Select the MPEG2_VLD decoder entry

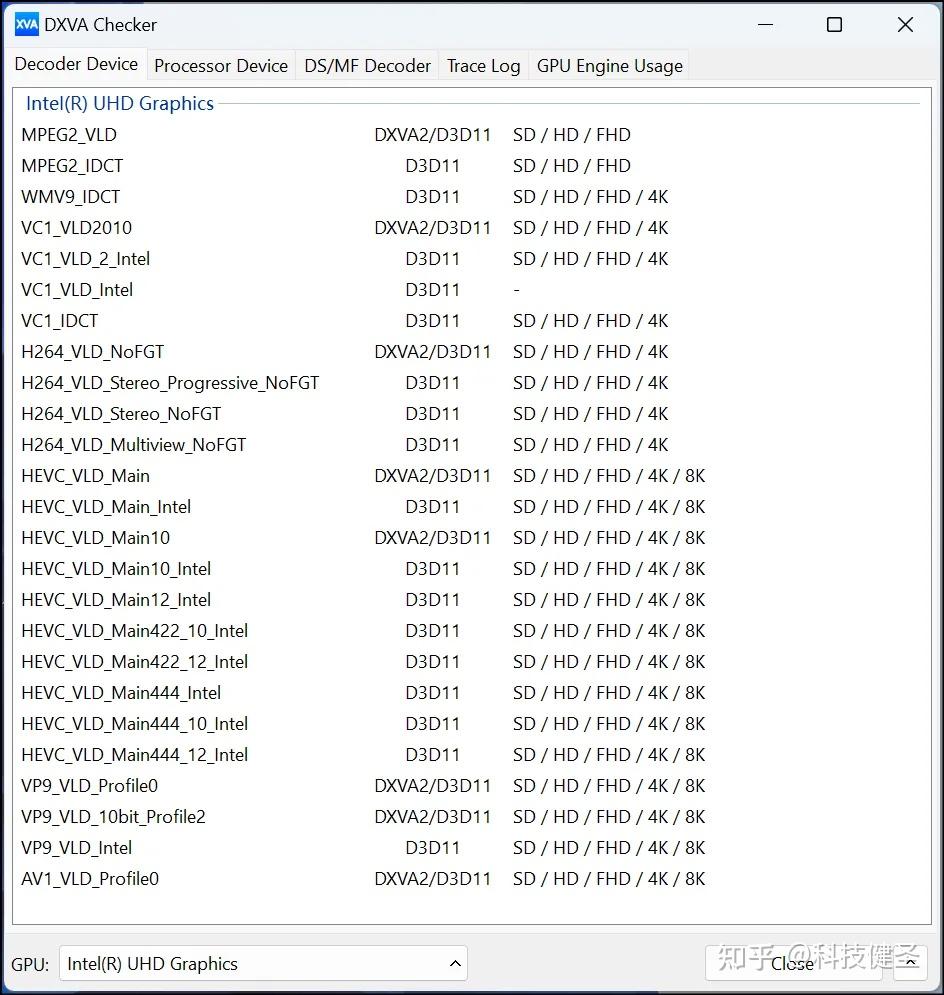coord(69,134)
